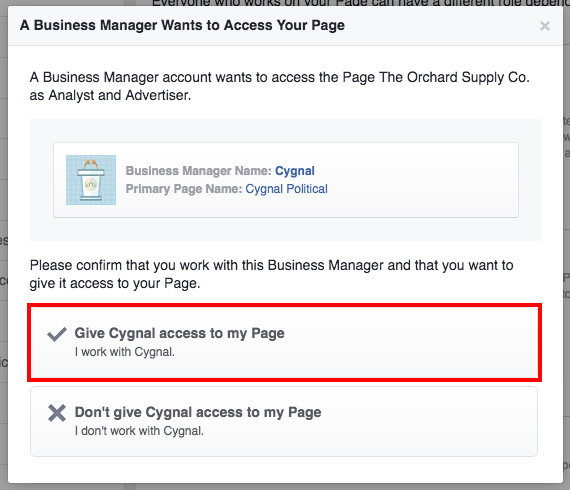The height and width of the screenshot is (490, 570).
Task: Click 'The Orchard Supply Co.' page name in the text
Action: 454,77
